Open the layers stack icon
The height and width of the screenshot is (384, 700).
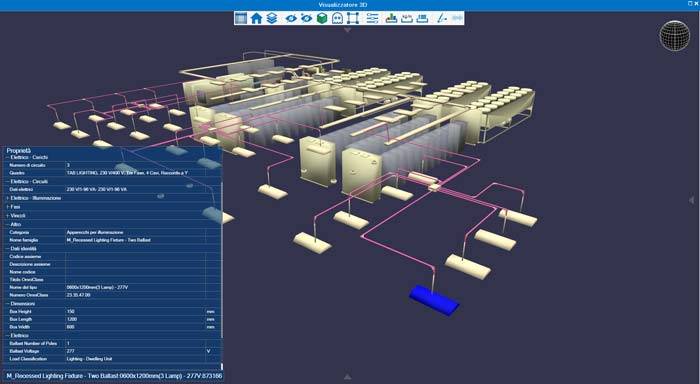(272, 18)
